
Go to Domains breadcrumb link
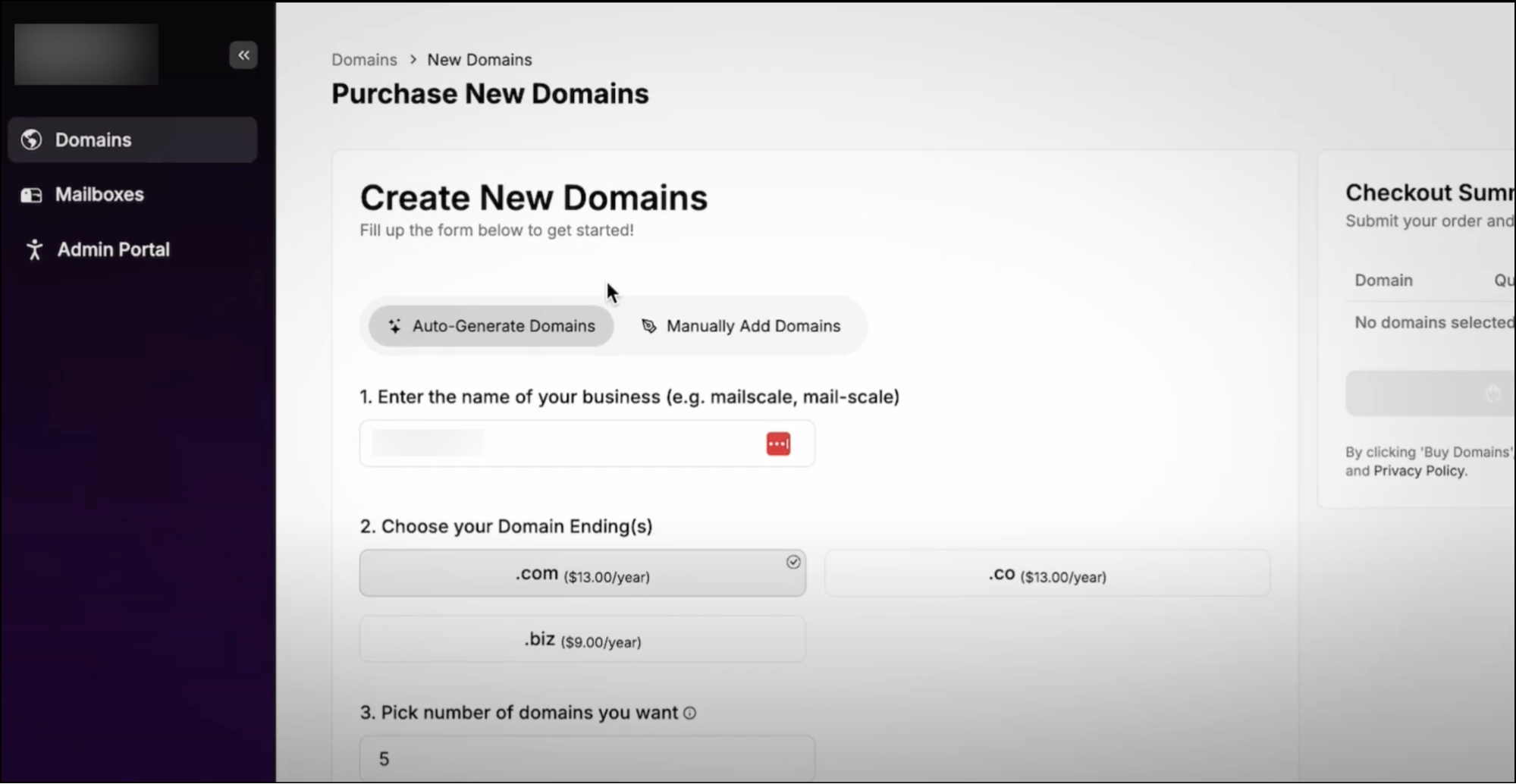(x=364, y=60)
